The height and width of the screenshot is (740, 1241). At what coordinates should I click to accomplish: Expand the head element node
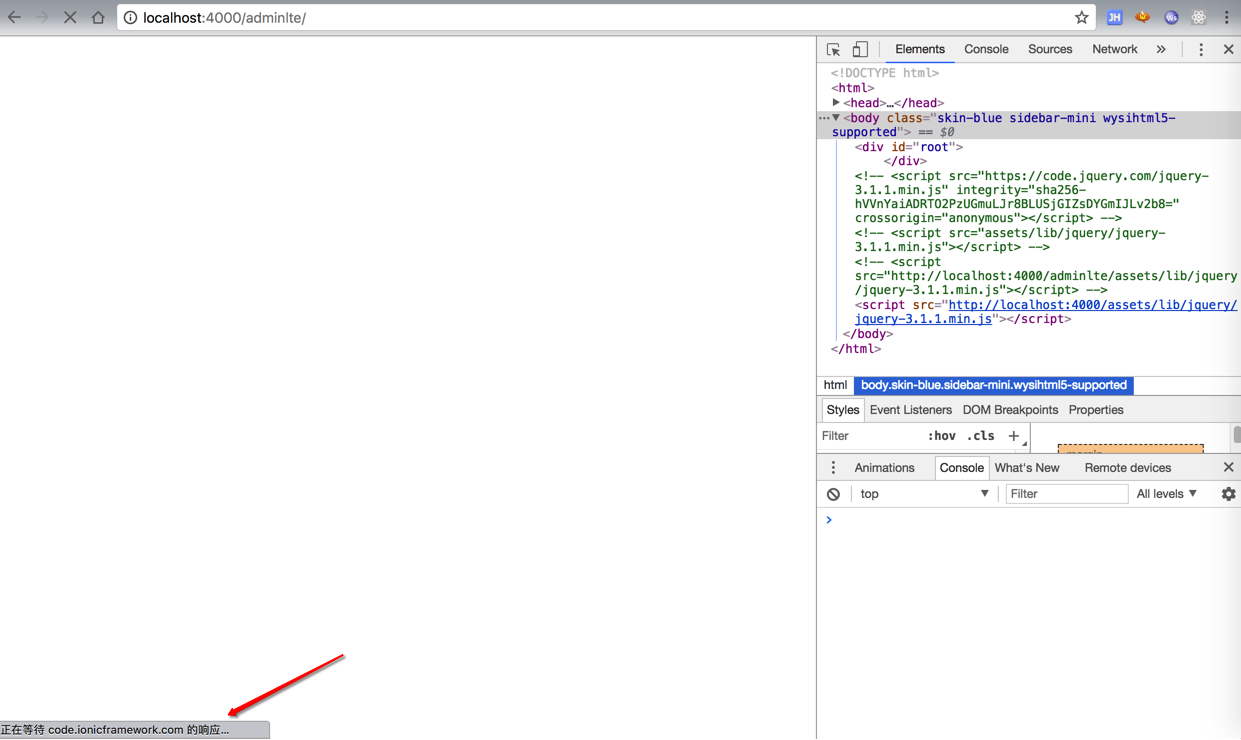click(x=836, y=103)
